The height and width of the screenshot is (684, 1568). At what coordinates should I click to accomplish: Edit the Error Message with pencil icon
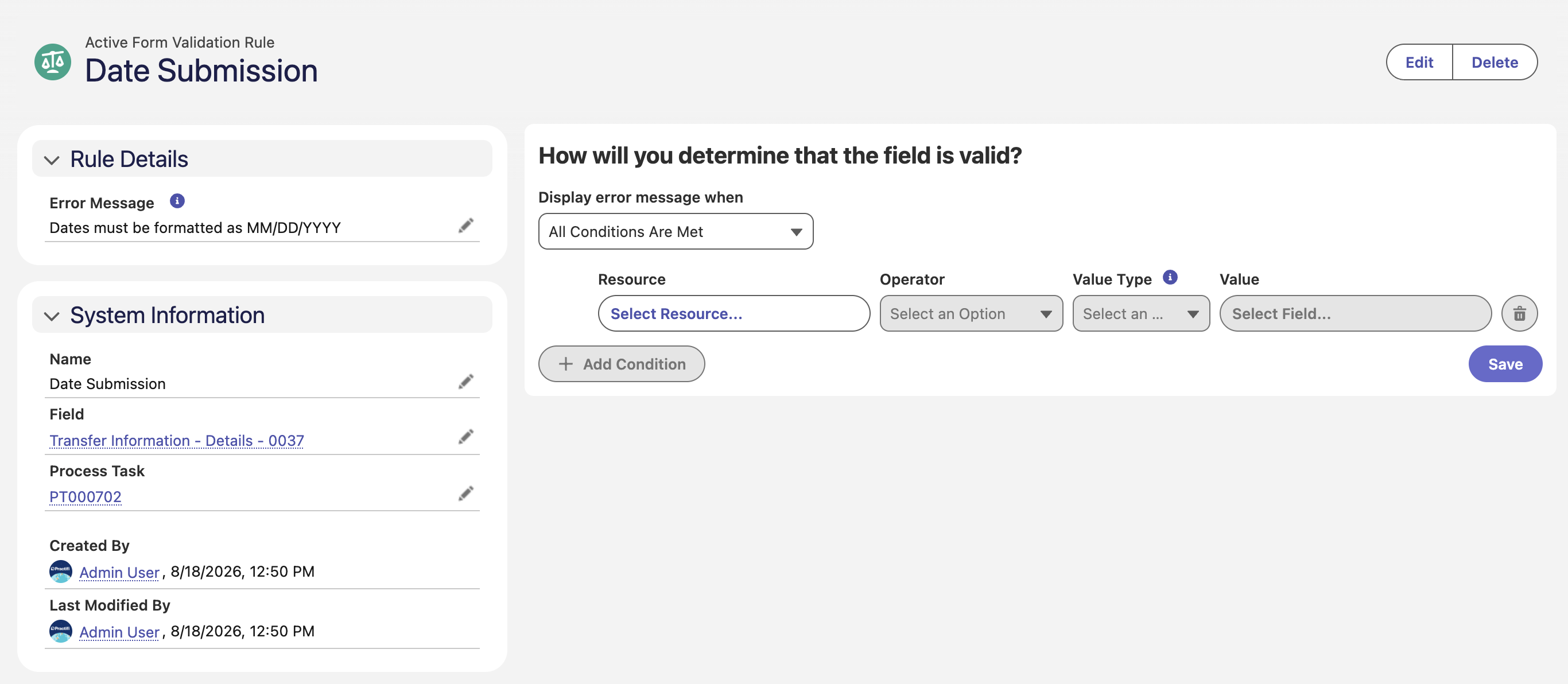coord(465,227)
